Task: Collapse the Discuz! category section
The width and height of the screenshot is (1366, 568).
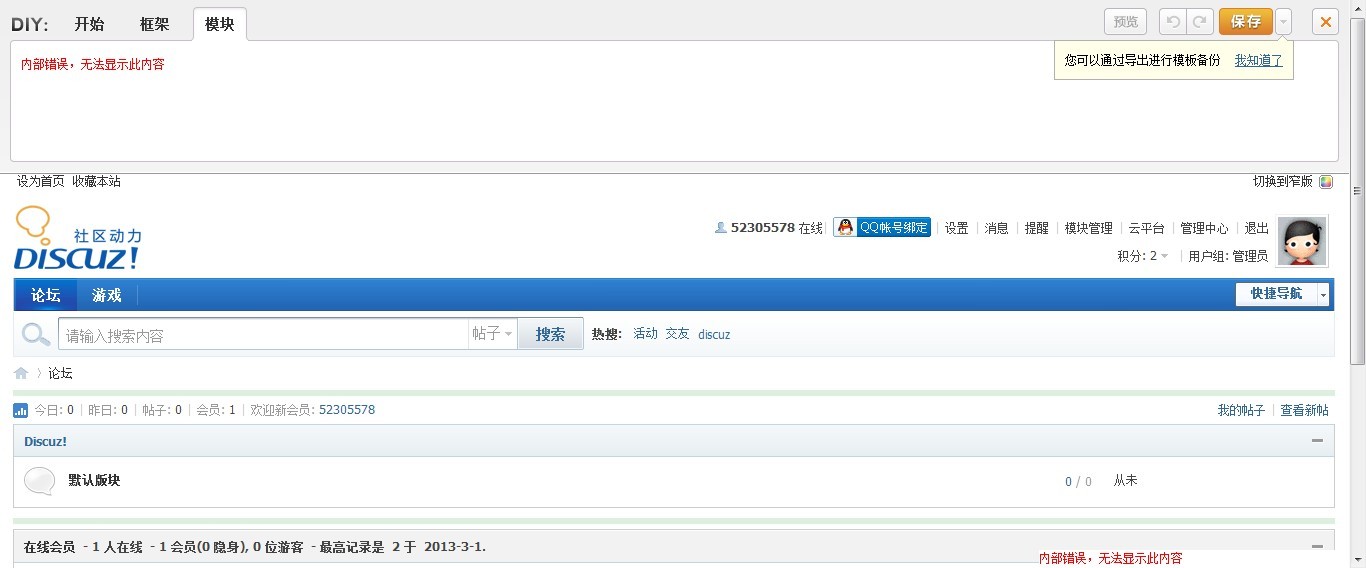Action: click(1317, 441)
